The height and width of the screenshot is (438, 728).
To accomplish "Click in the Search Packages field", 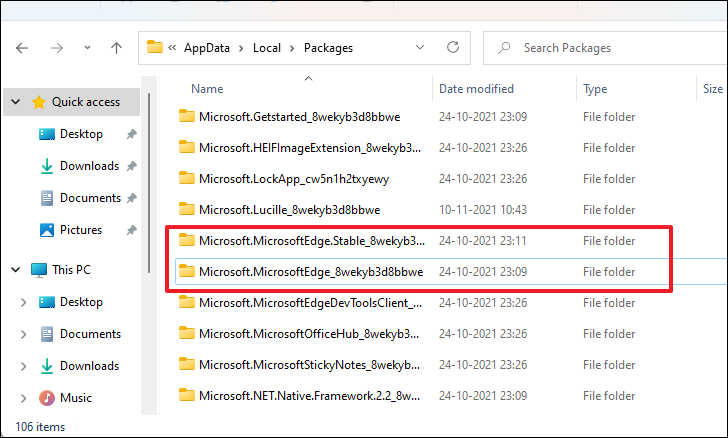I will [605, 48].
